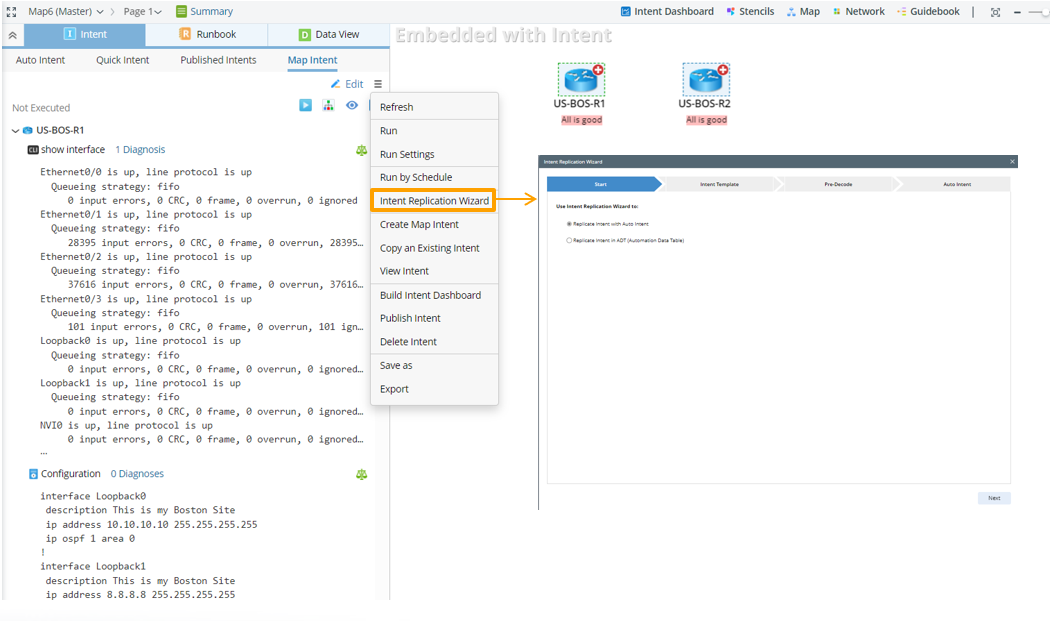This screenshot has width=1050, height=621.
Task: Switch to the Intent tab
Action: tap(84, 34)
